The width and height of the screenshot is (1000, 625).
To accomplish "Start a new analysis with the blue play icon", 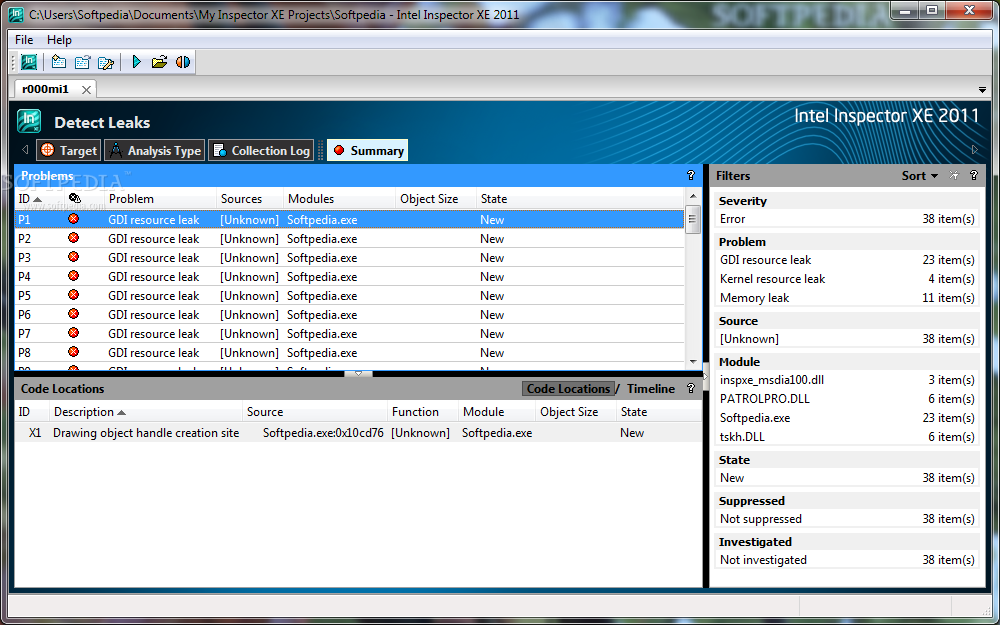I will click(x=136, y=62).
